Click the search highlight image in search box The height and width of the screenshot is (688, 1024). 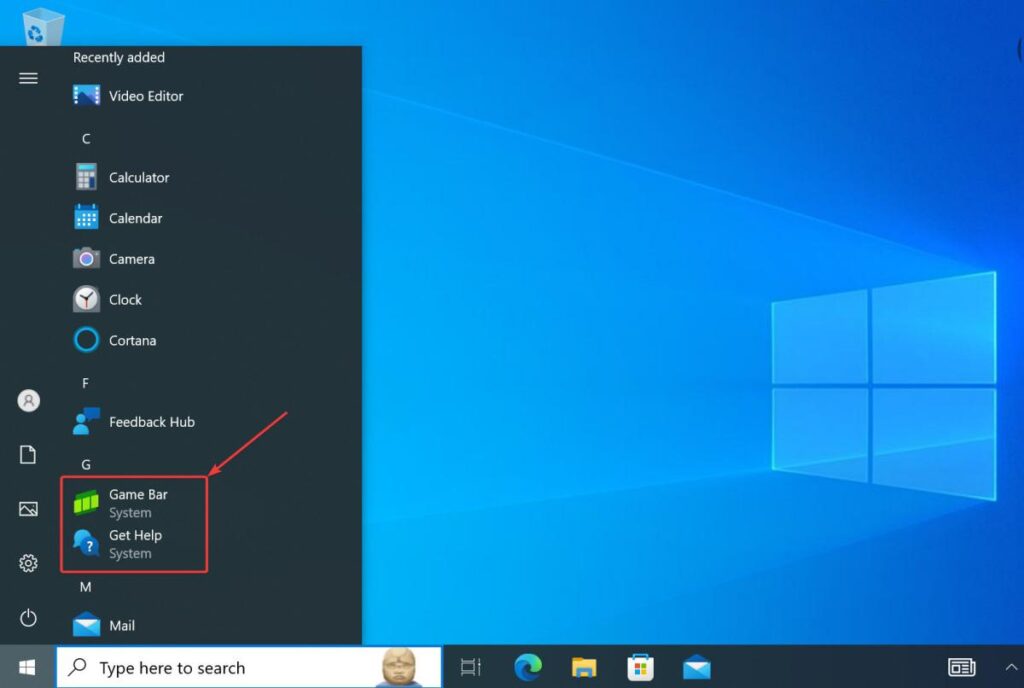(x=400, y=667)
